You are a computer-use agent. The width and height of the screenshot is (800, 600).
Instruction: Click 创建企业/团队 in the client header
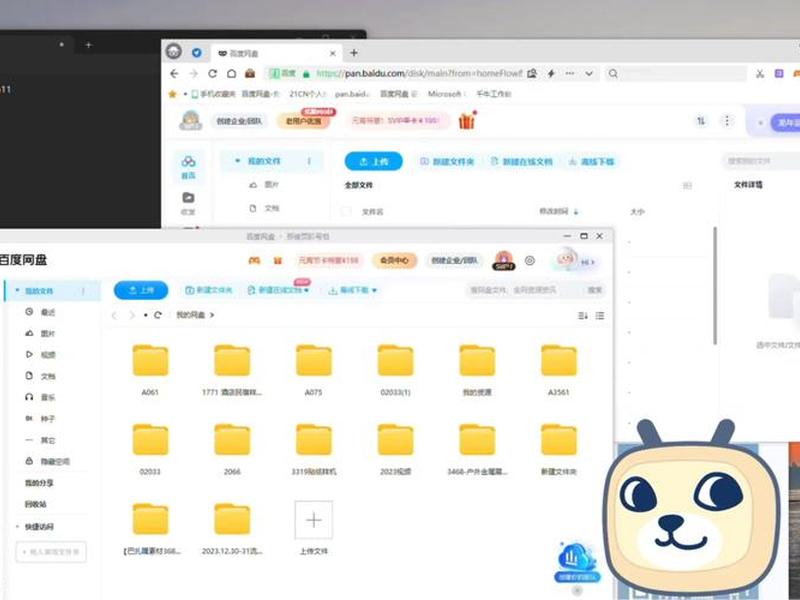(454, 261)
